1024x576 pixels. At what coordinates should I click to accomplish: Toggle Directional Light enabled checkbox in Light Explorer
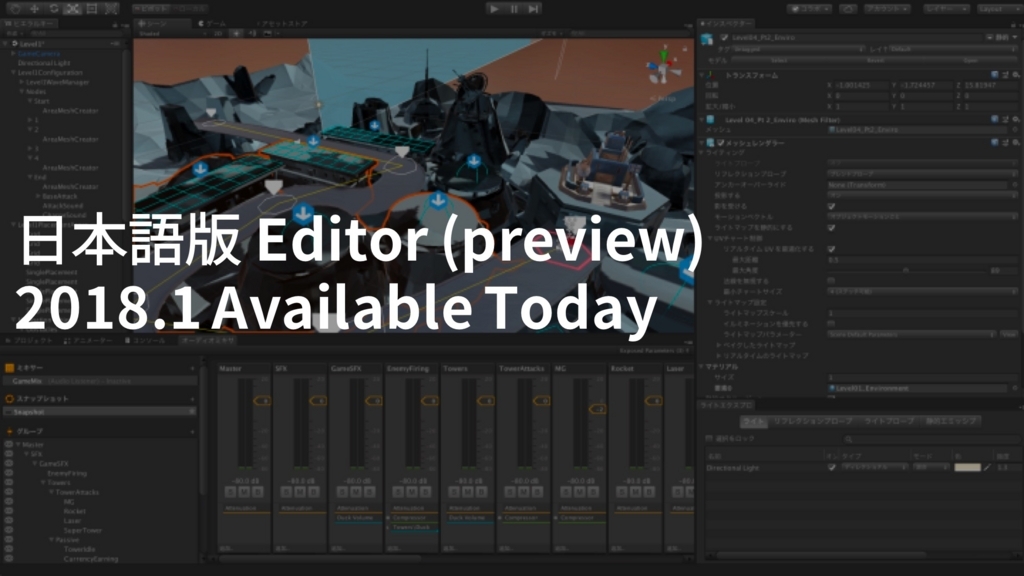[x=831, y=468]
